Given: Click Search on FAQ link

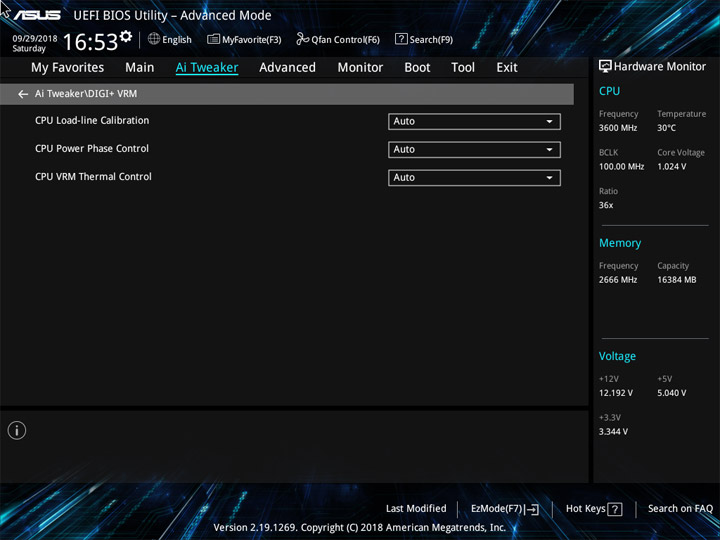Looking at the screenshot, I should click(x=681, y=509).
